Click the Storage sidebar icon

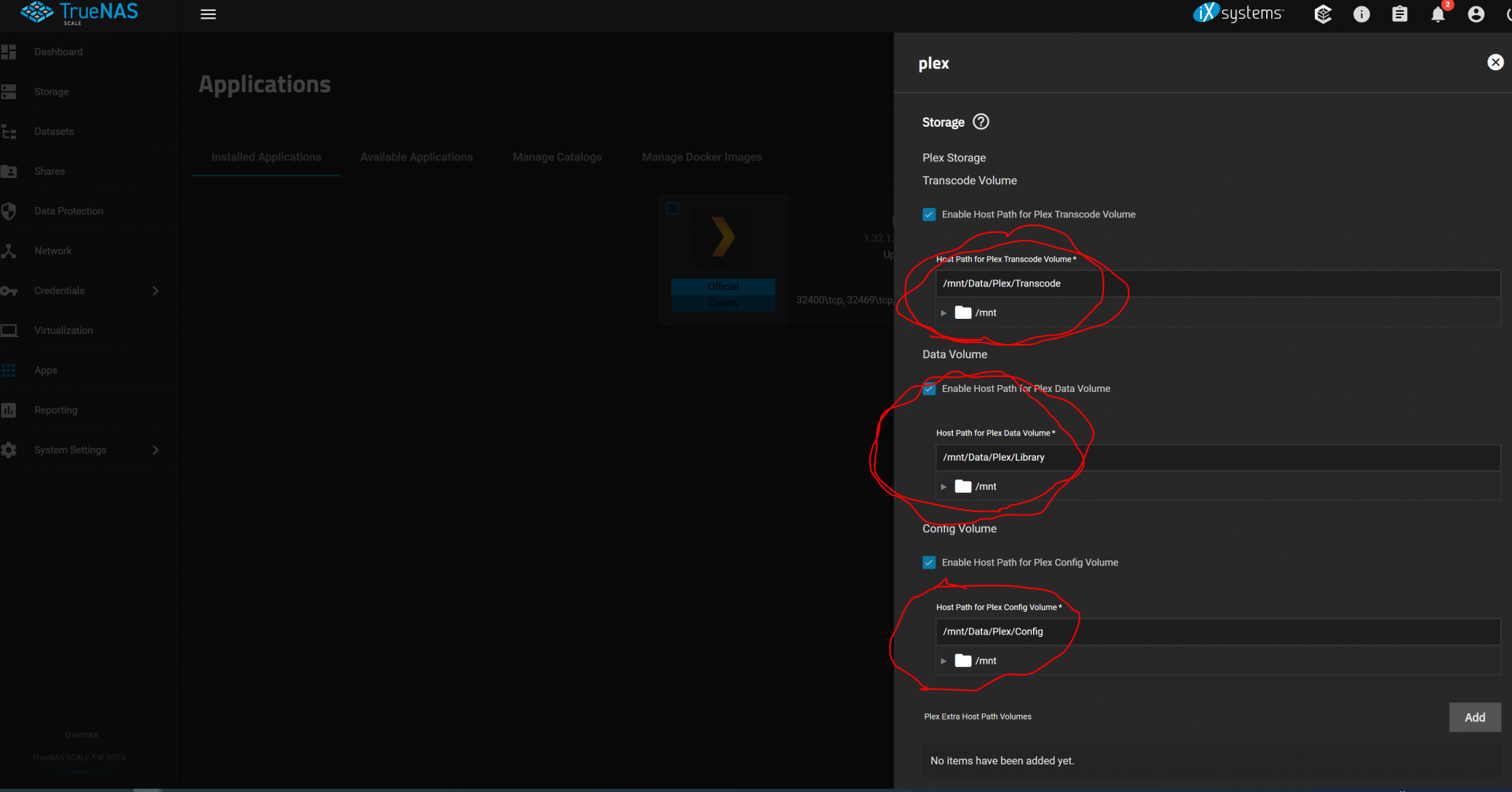[9, 92]
